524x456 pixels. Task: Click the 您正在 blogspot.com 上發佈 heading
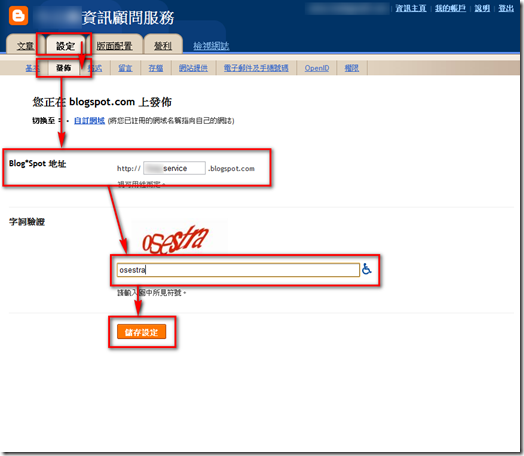[102, 102]
